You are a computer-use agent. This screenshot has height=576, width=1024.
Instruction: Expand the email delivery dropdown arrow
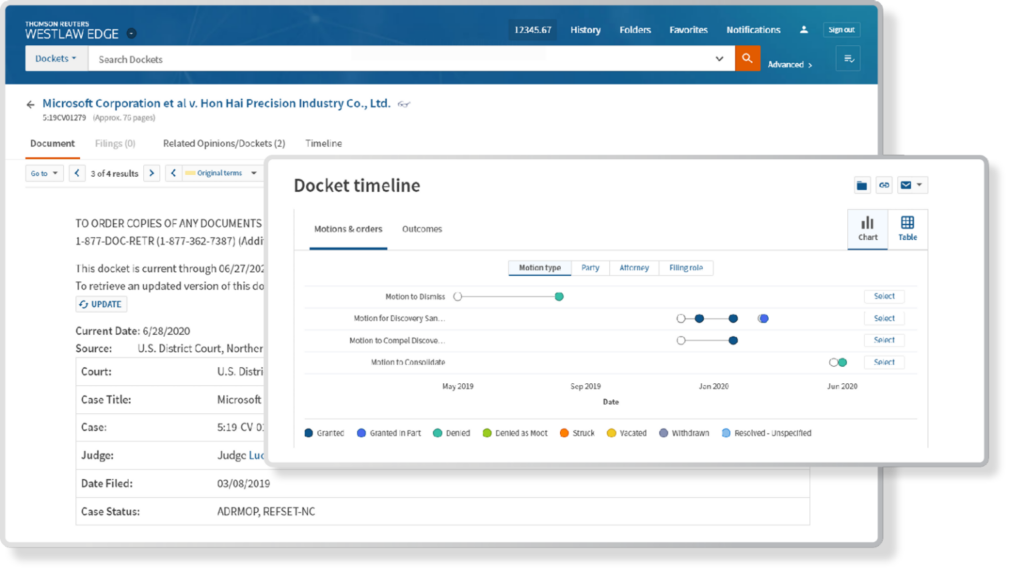click(920, 185)
